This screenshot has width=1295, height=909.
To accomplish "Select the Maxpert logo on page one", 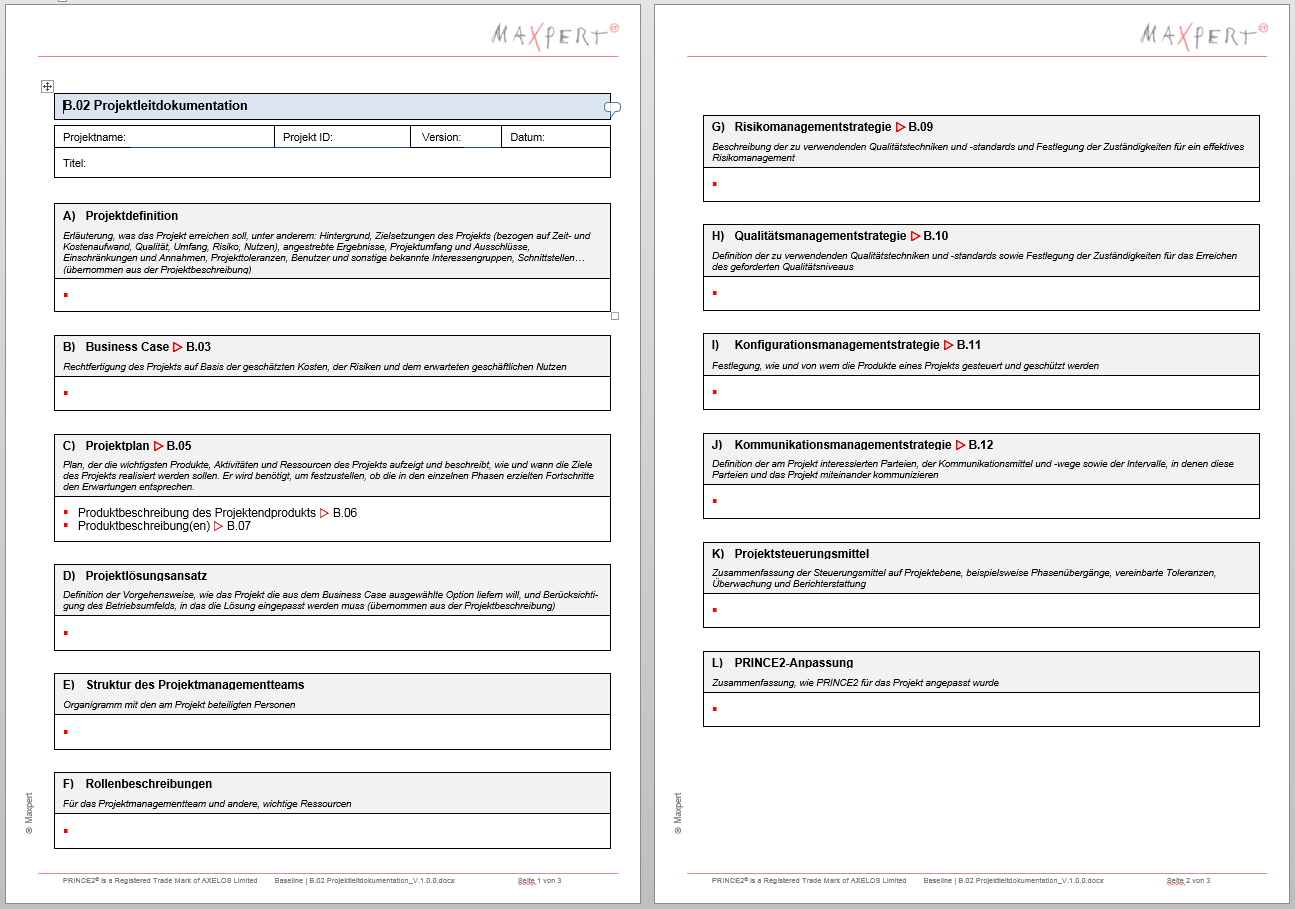I will pos(555,36).
